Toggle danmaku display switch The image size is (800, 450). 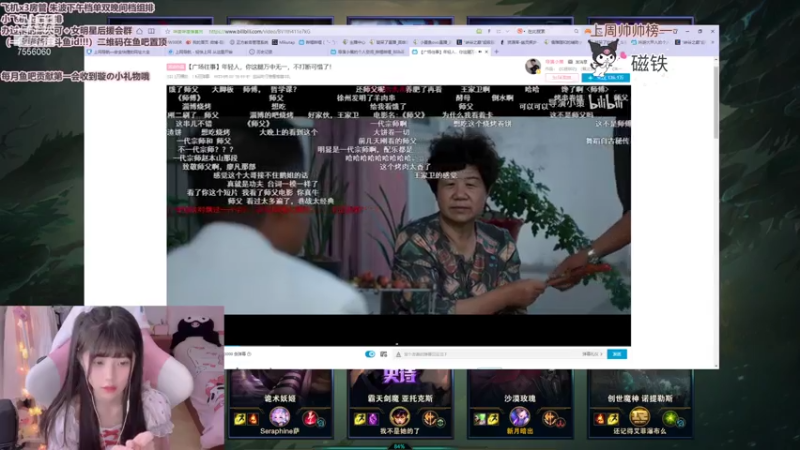click(370, 354)
